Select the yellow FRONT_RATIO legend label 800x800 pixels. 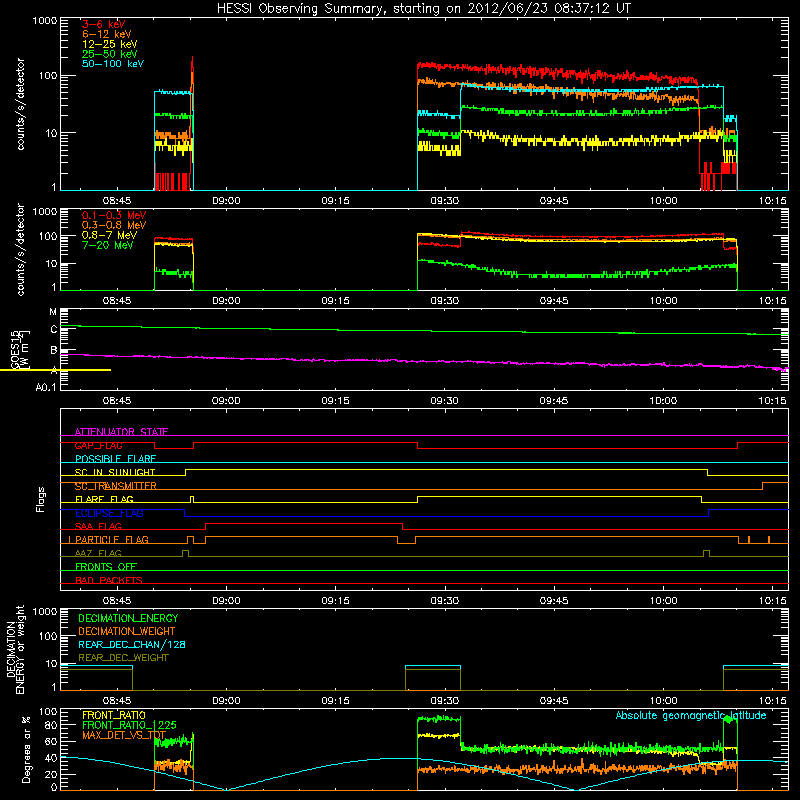point(114,715)
